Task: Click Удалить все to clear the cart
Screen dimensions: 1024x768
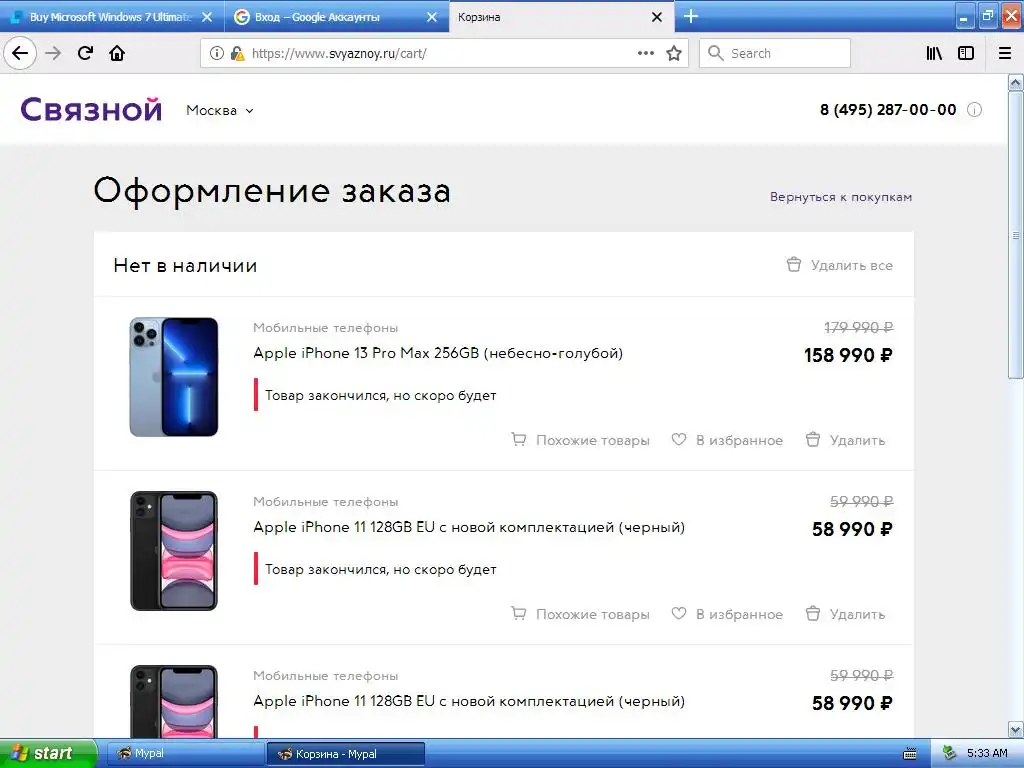Action: point(839,265)
